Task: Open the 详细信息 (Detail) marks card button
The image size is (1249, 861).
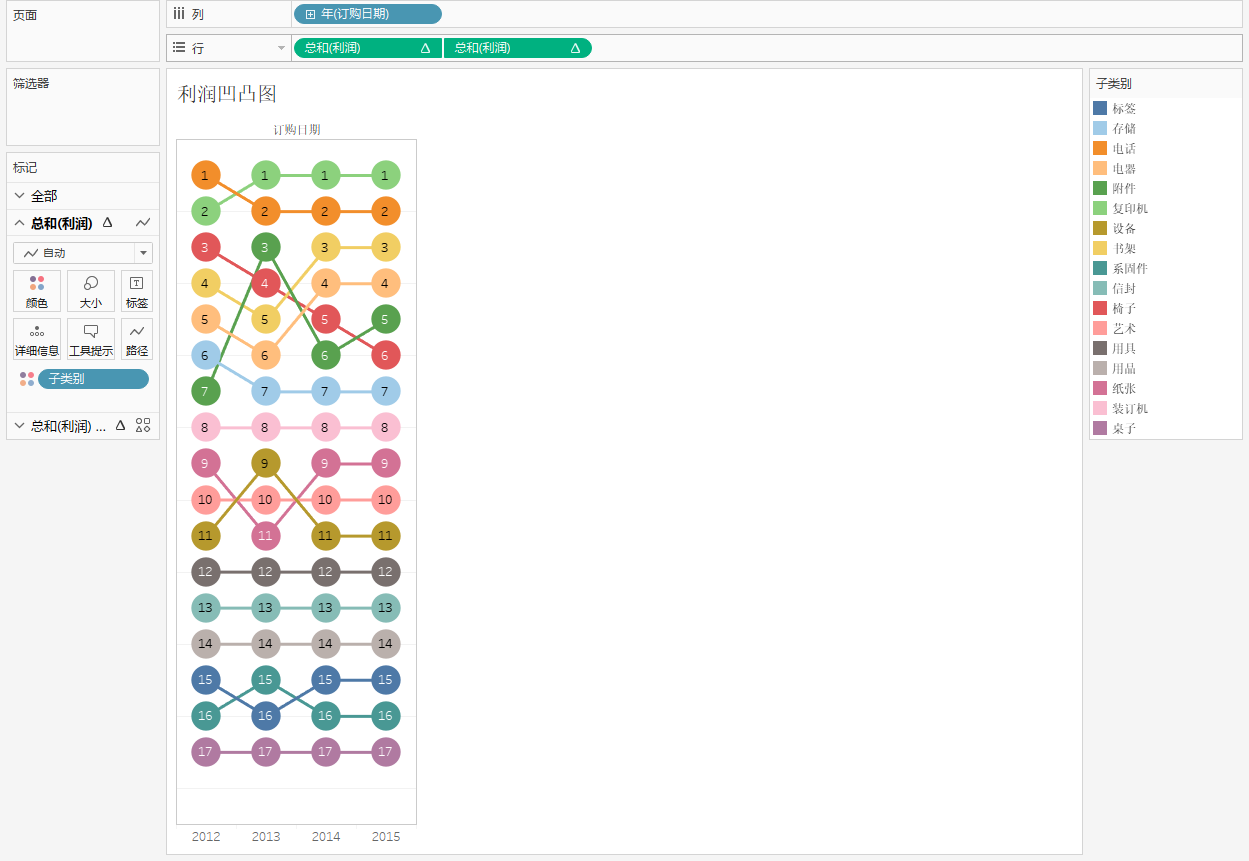Action: (x=37, y=339)
